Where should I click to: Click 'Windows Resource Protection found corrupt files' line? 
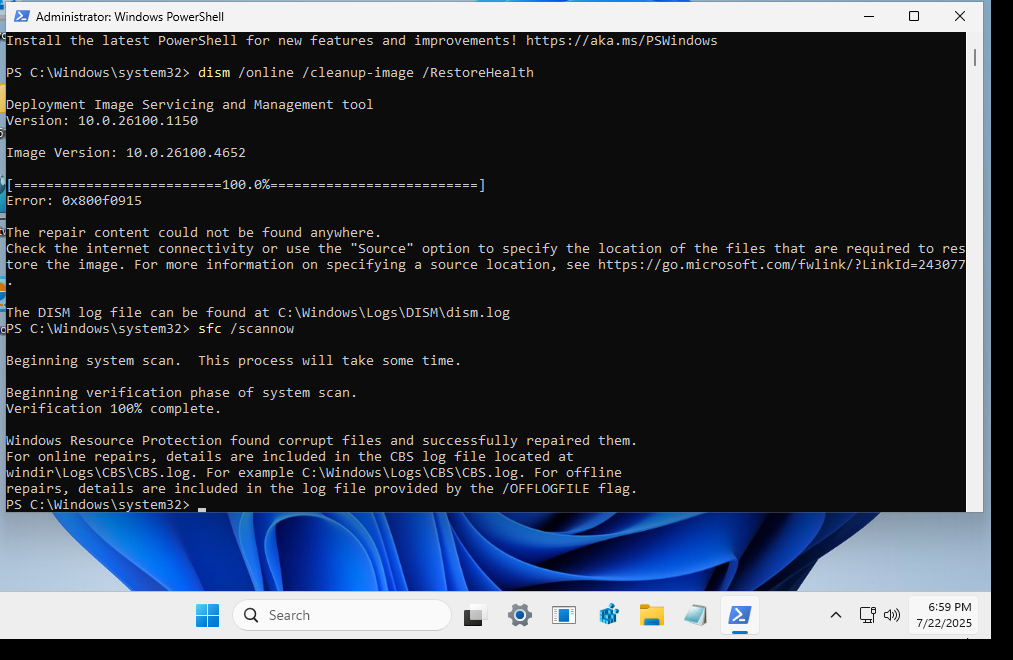pyautogui.click(x=322, y=440)
